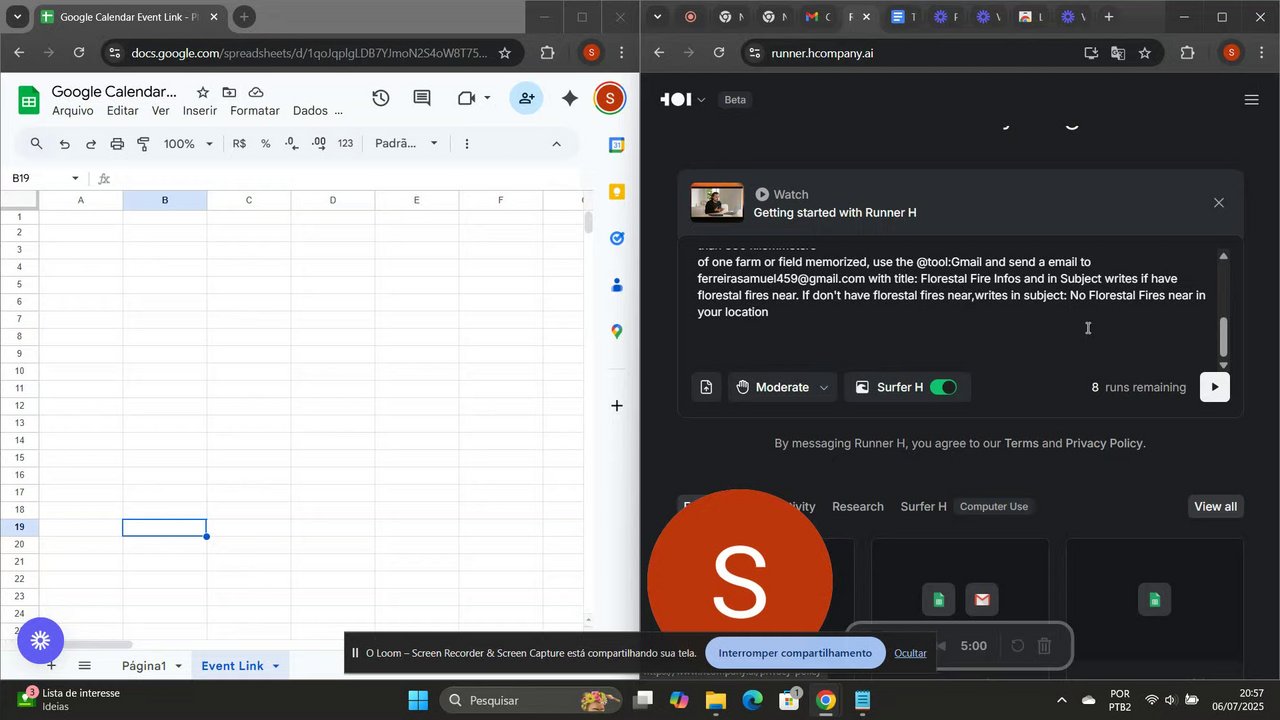
Task: Click the name box showing B19
Action: coord(38,178)
